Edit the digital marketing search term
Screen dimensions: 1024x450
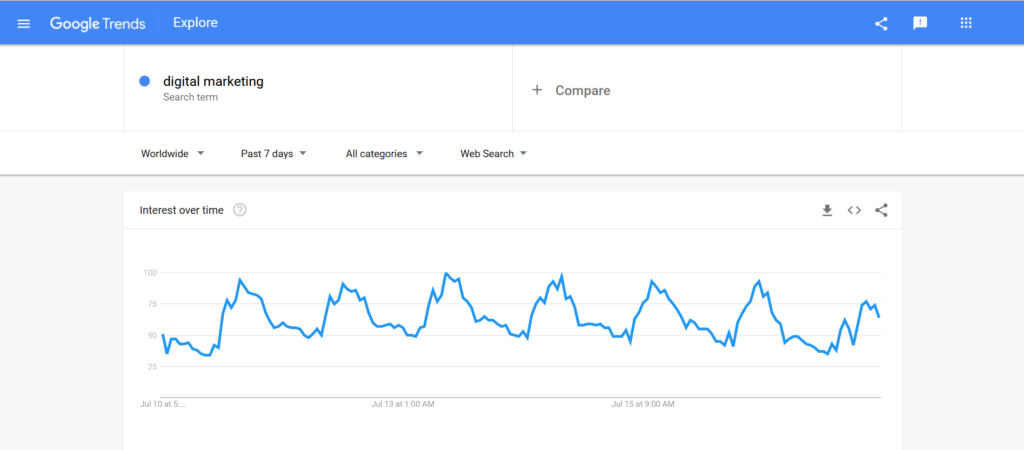tap(214, 82)
